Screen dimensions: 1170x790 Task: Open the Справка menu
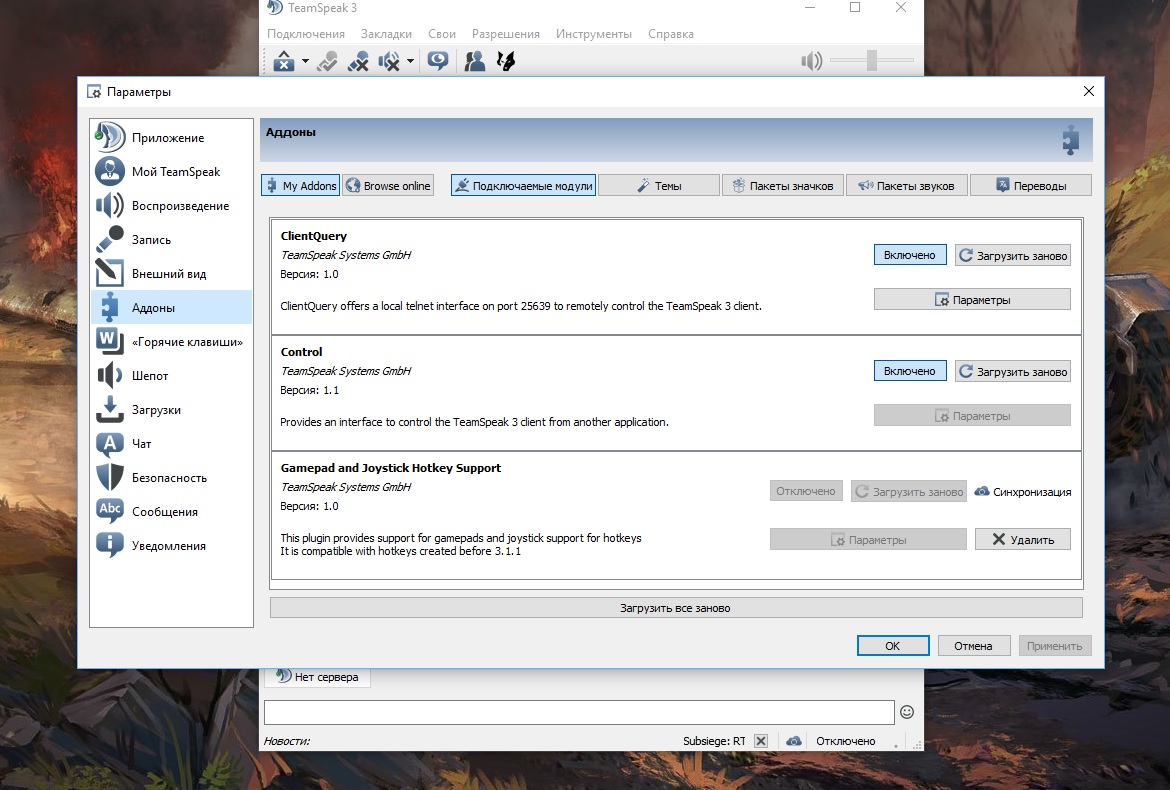(671, 34)
